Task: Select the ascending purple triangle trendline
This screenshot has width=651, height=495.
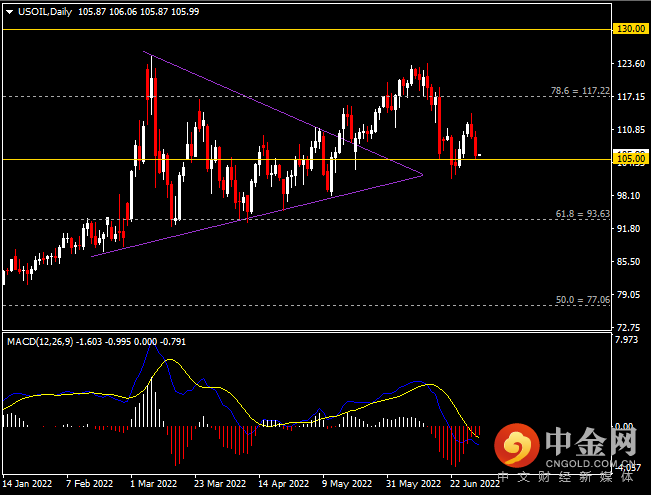Action: pyautogui.click(x=257, y=216)
